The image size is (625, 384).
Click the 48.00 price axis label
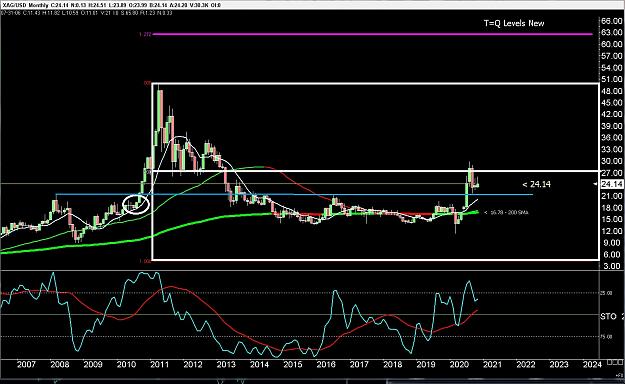click(612, 91)
